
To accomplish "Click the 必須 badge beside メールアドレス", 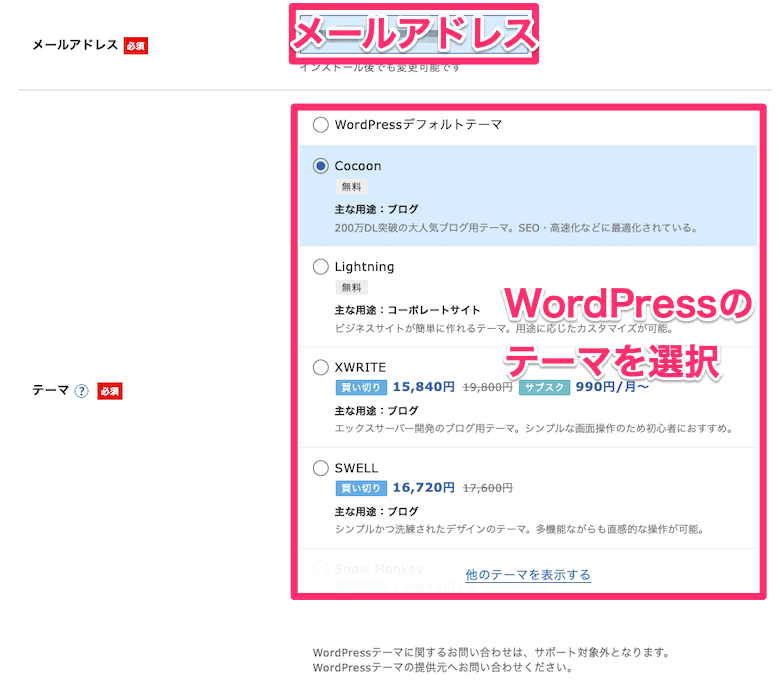I will coord(136,46).
